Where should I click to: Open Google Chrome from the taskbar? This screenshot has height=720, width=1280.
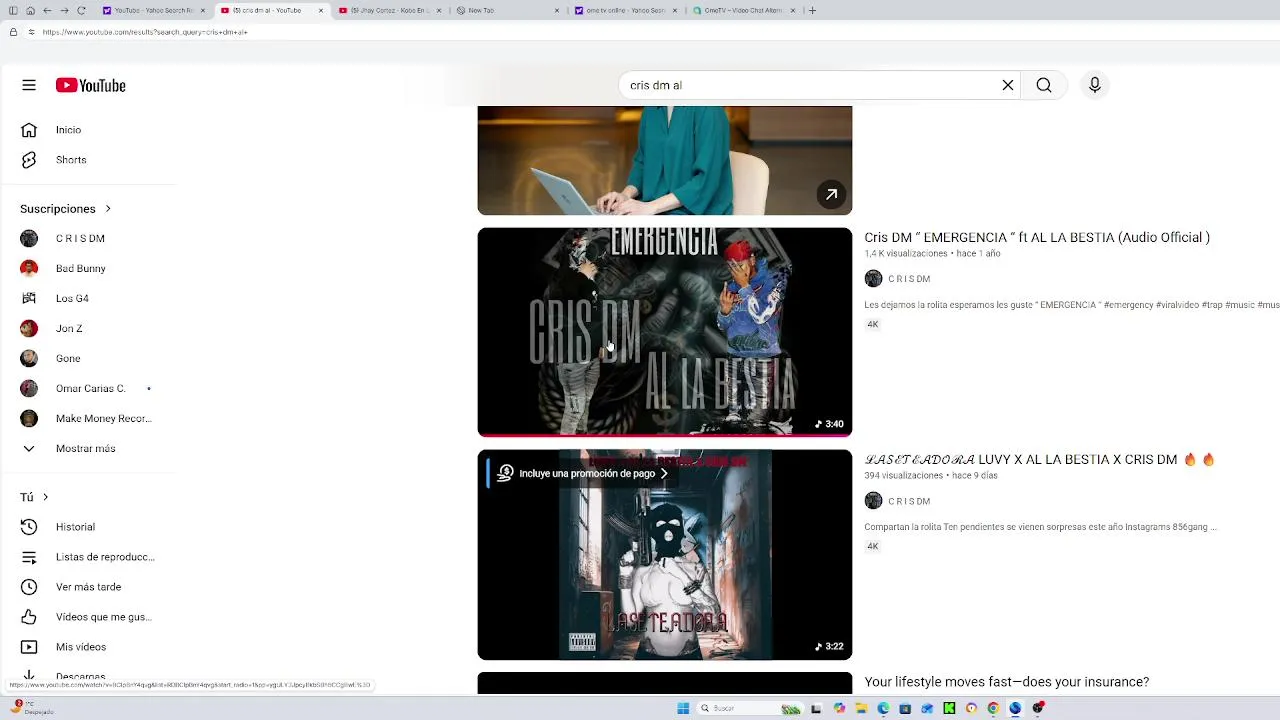pos(993,708)
